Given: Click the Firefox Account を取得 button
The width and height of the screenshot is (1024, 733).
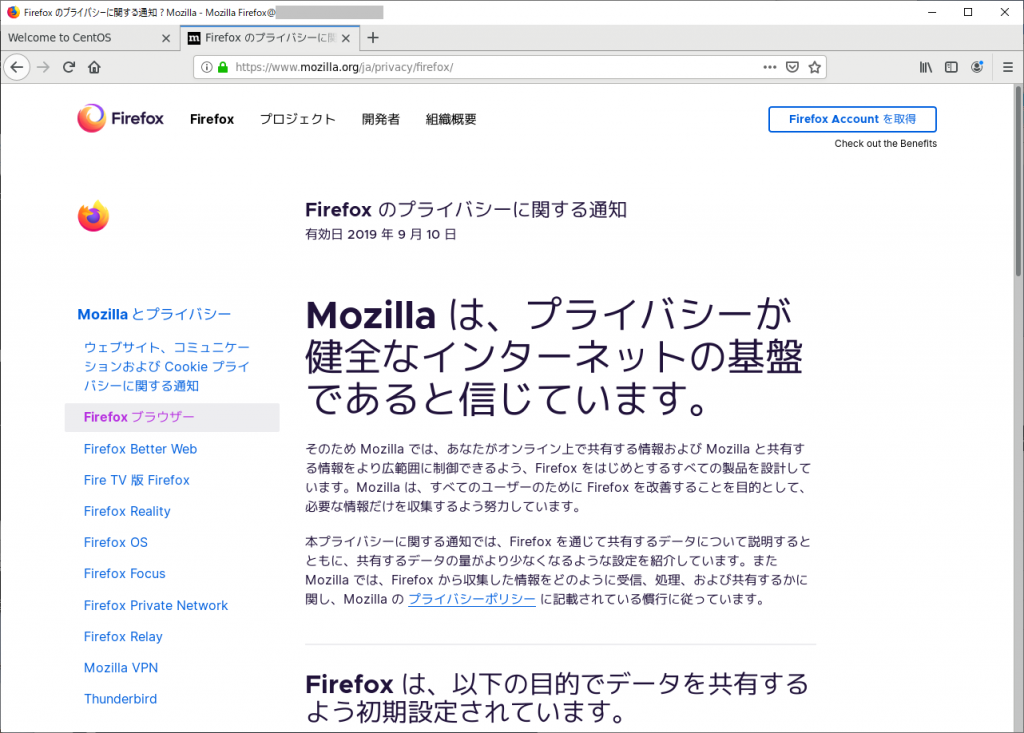Looking at the screenshot, I should pos(852,119).
